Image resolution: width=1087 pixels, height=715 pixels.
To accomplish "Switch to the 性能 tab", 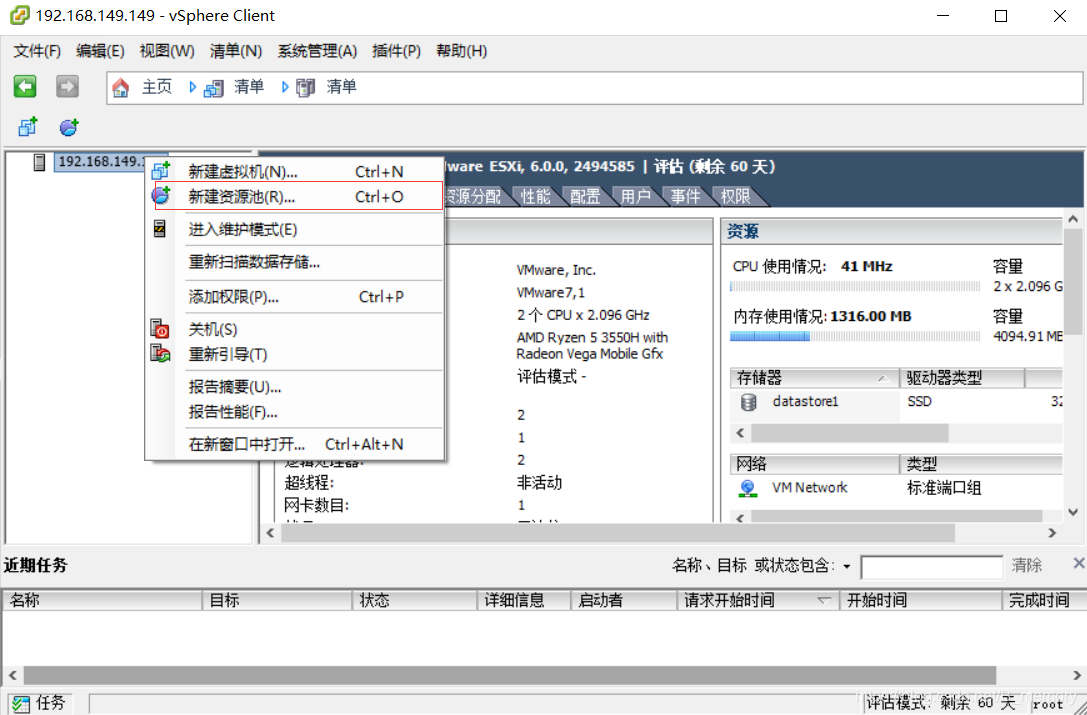I will pyautogui.click(x=535, y=196).
